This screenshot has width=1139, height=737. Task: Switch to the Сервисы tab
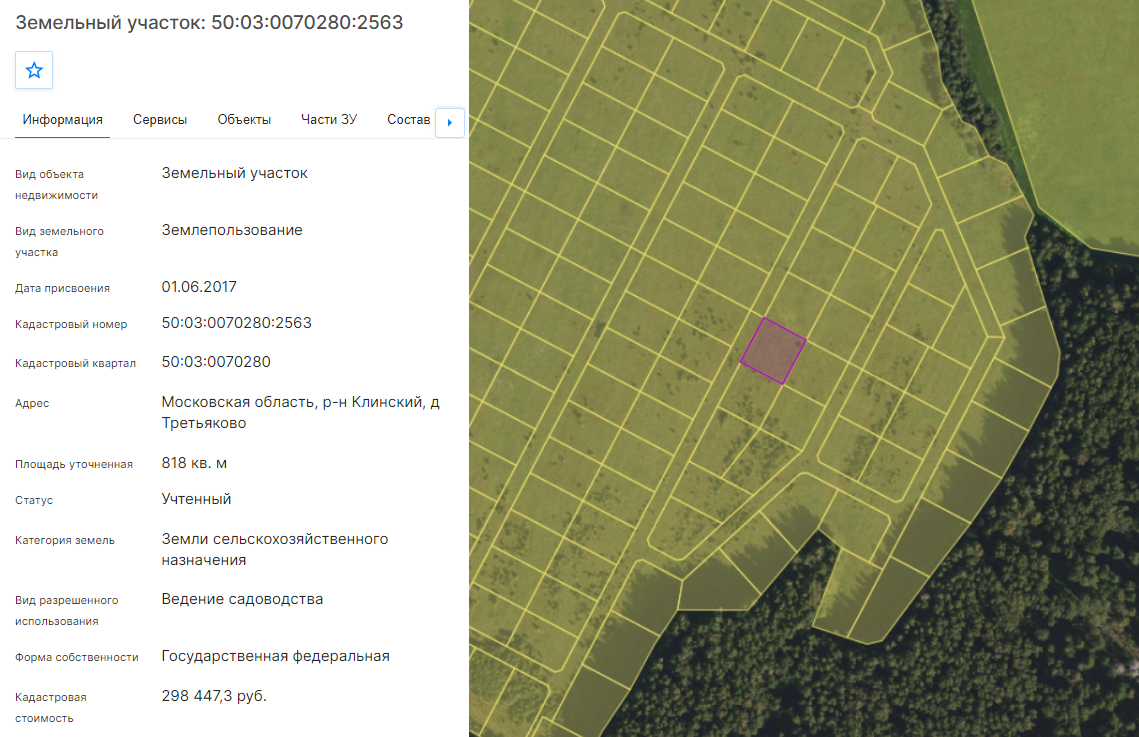click(x=160, y=120)
